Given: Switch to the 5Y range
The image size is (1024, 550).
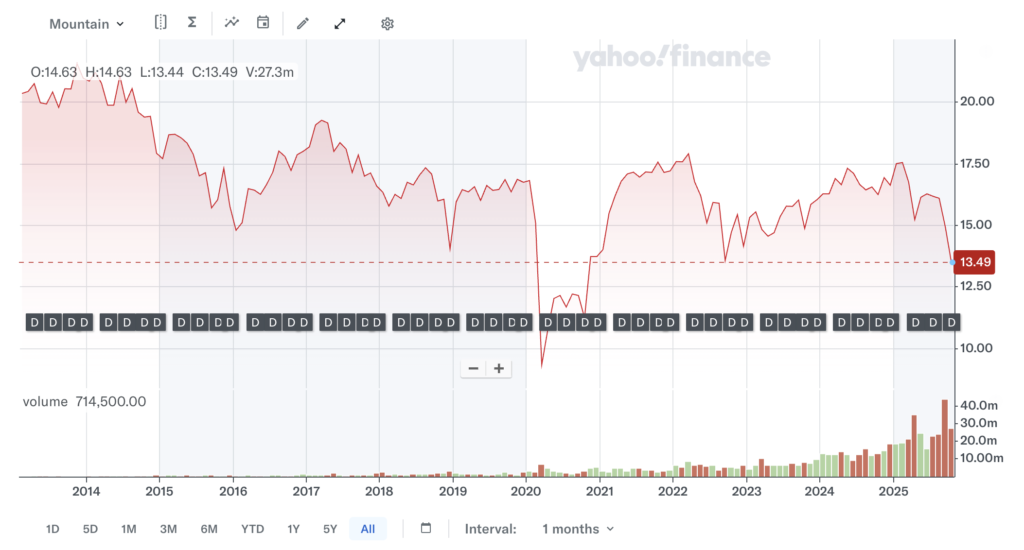Looking at the screenshot, I should pyautogui.click(x=330, y=529).
